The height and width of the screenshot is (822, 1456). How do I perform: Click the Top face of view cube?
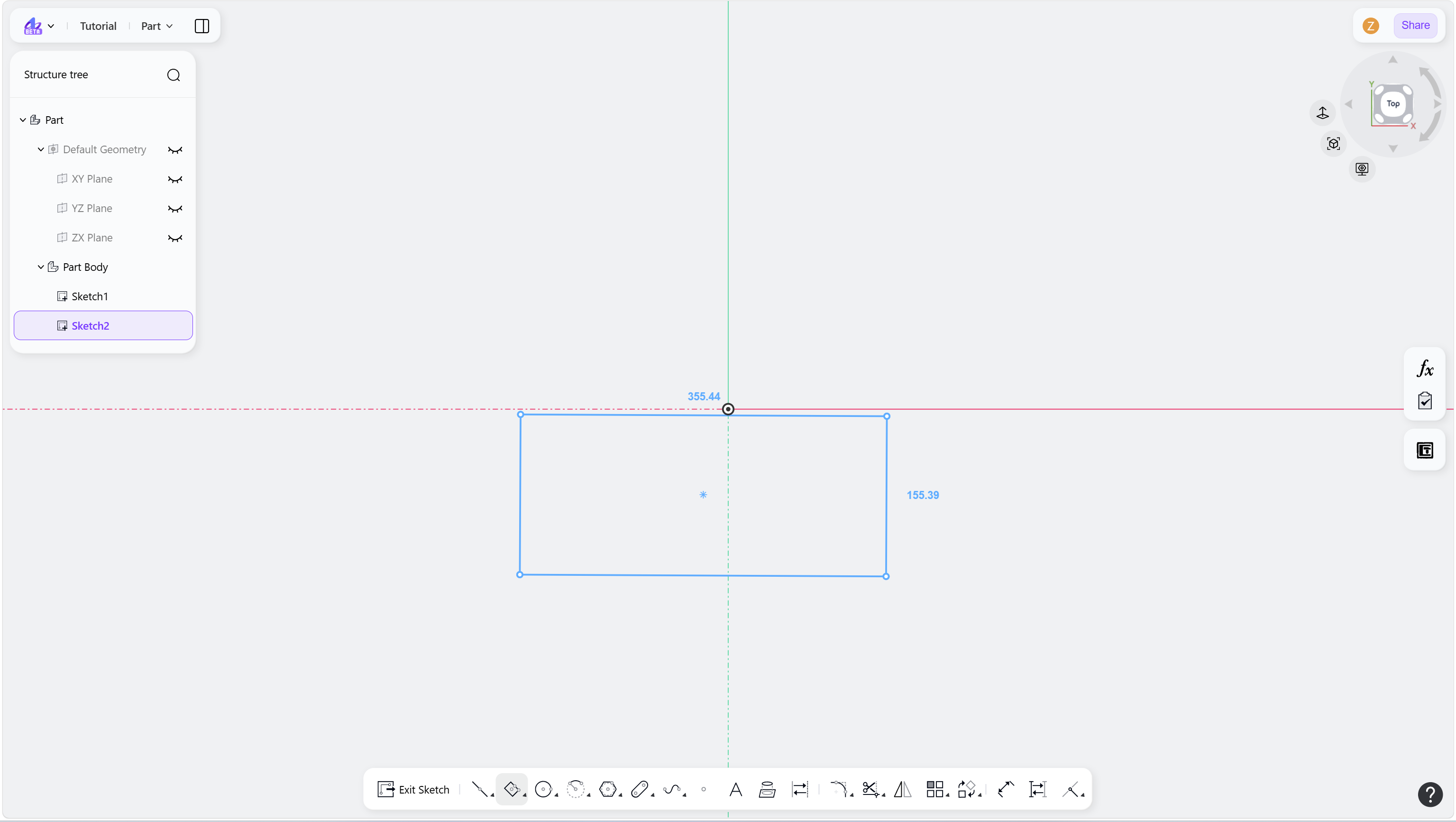point(1392,103)
